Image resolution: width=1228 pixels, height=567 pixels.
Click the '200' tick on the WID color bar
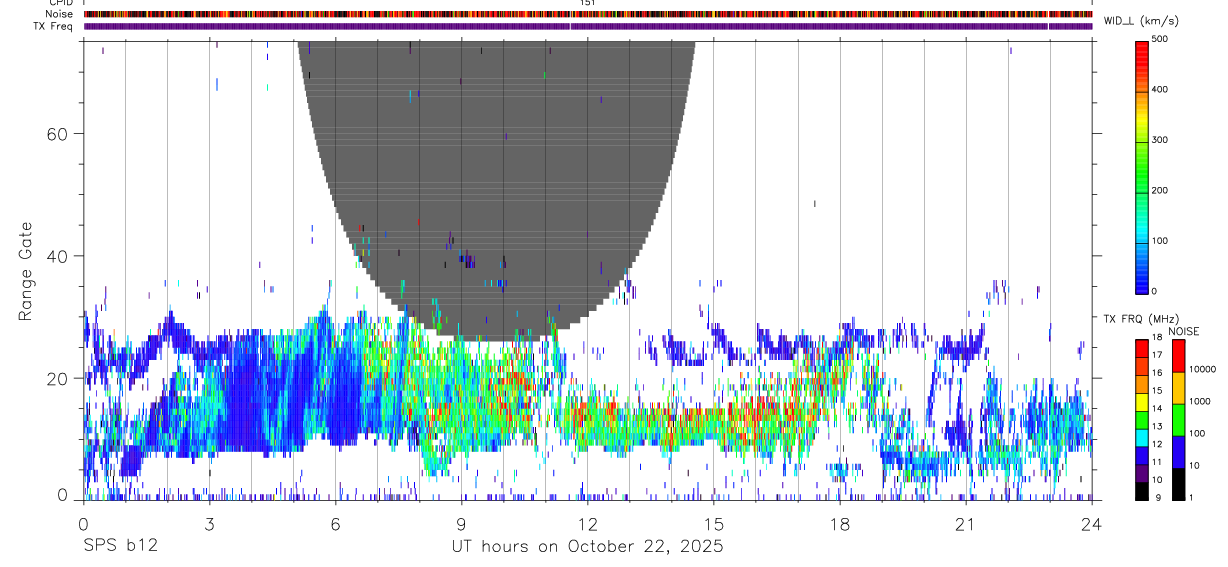(x=1160, y=190)
